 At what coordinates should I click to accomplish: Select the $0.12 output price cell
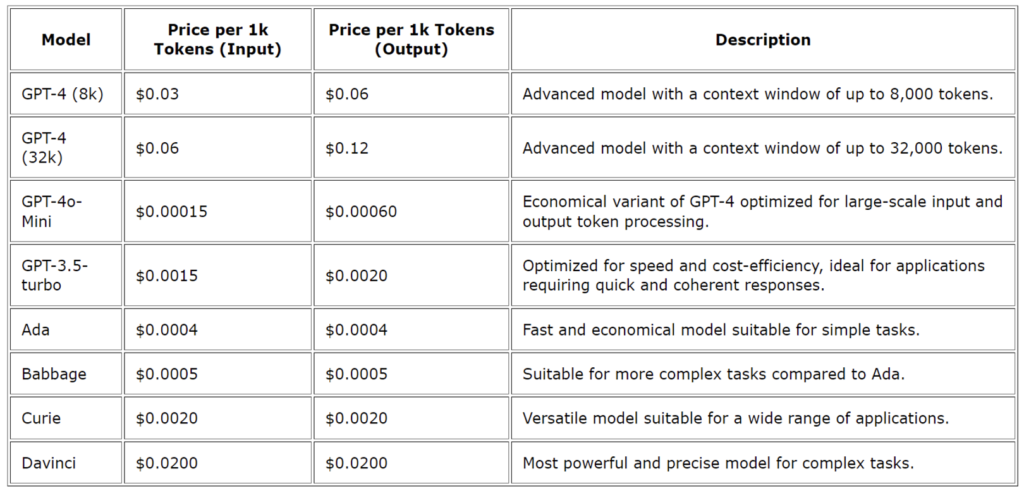pyautogui.click(x=411, y=148)
